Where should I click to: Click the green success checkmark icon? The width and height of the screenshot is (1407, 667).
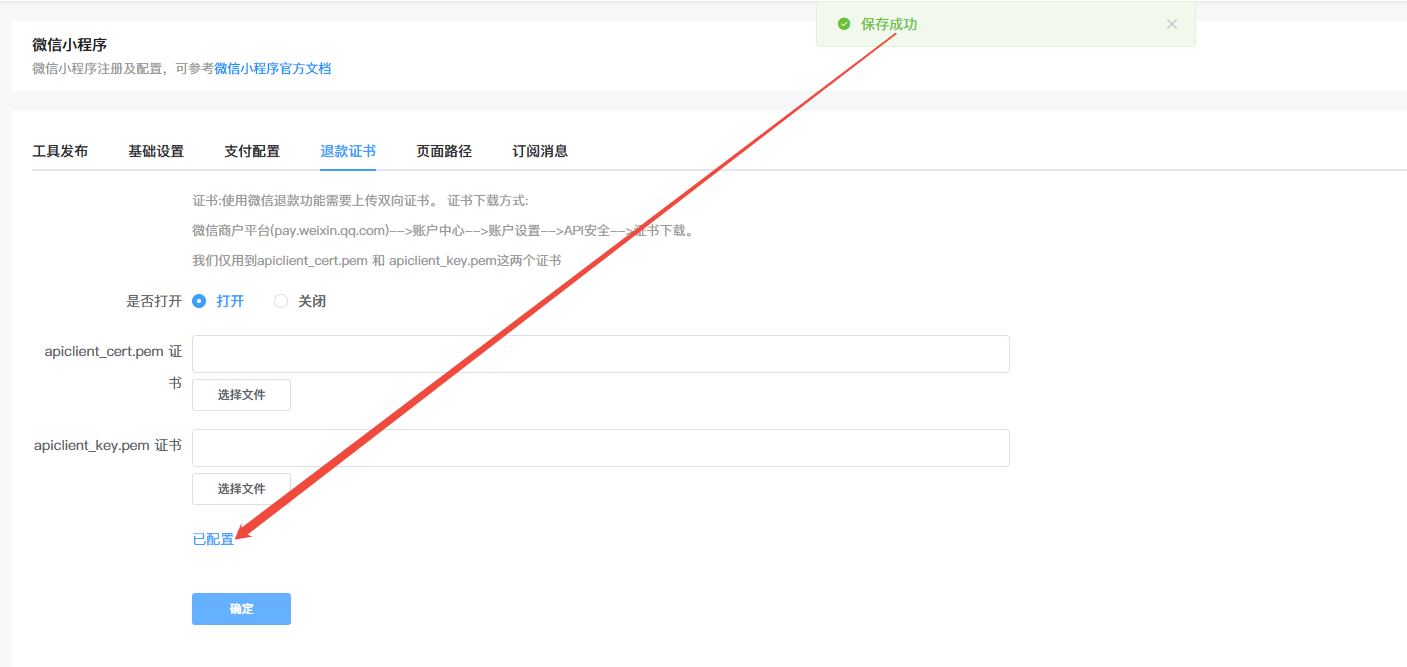pos(844,24)
